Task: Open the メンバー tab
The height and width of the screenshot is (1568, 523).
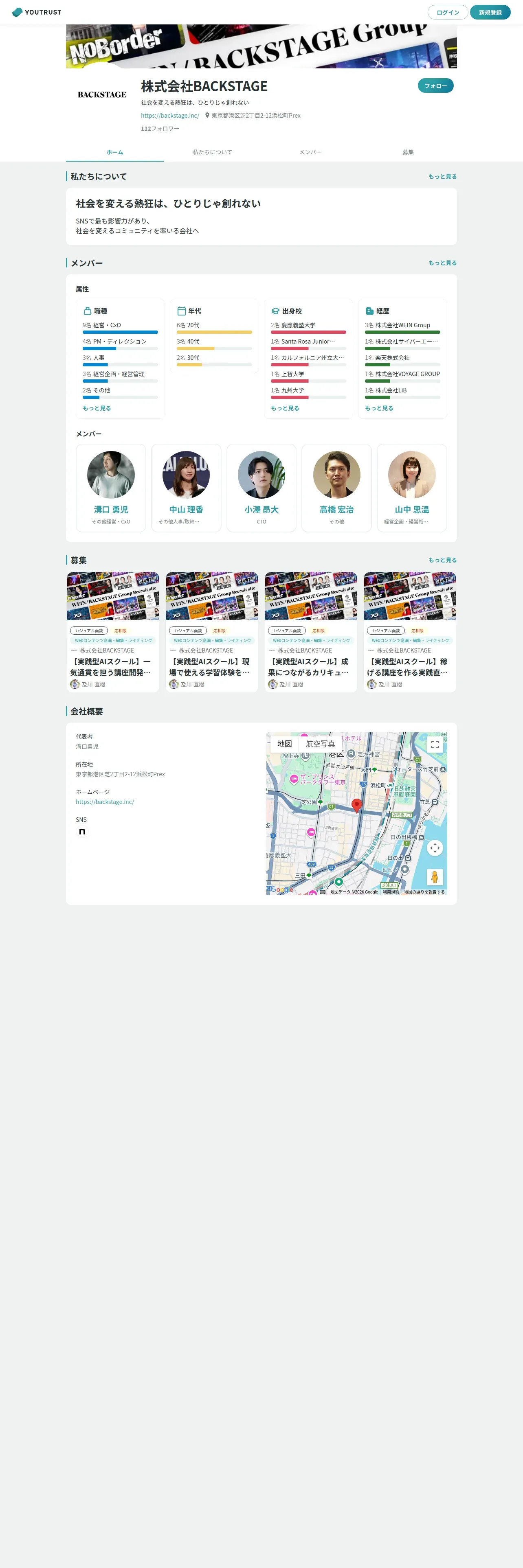Action: tap(310, 152)
